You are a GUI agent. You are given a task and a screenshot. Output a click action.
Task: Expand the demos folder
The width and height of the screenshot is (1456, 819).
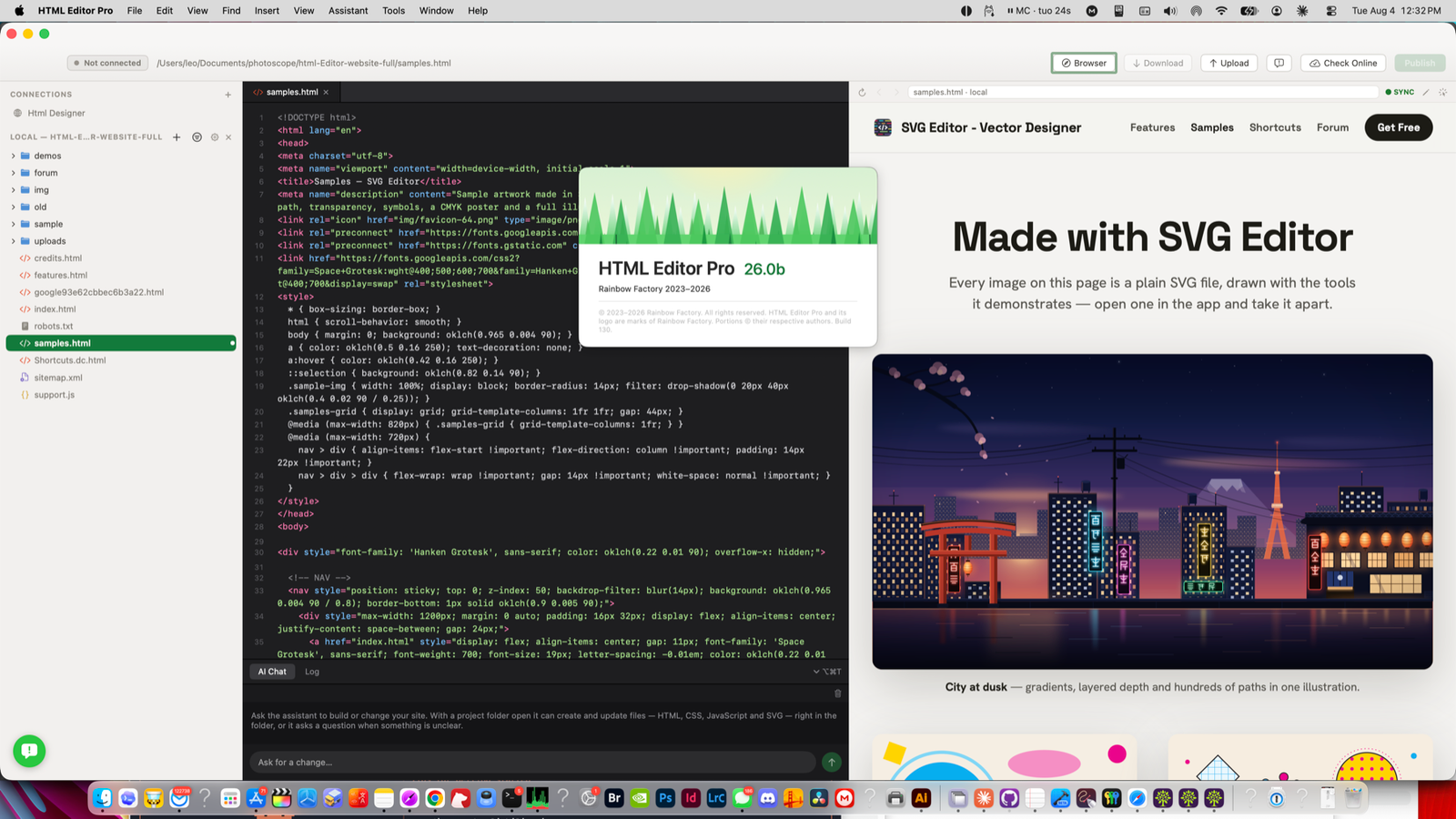tap(13, 156)
